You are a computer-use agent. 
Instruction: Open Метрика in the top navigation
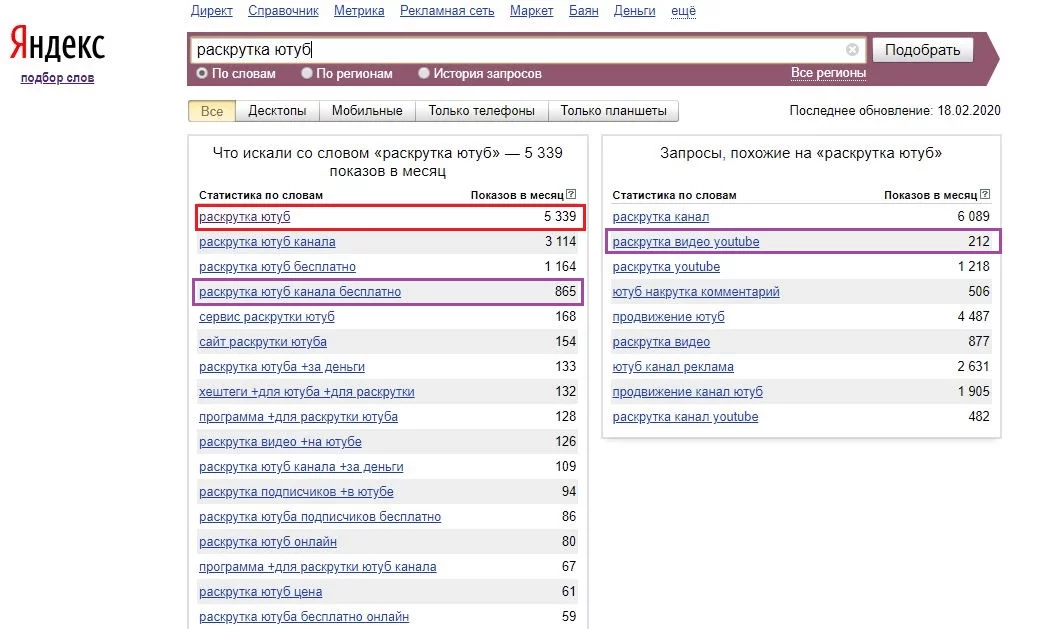tap(359, 11)
